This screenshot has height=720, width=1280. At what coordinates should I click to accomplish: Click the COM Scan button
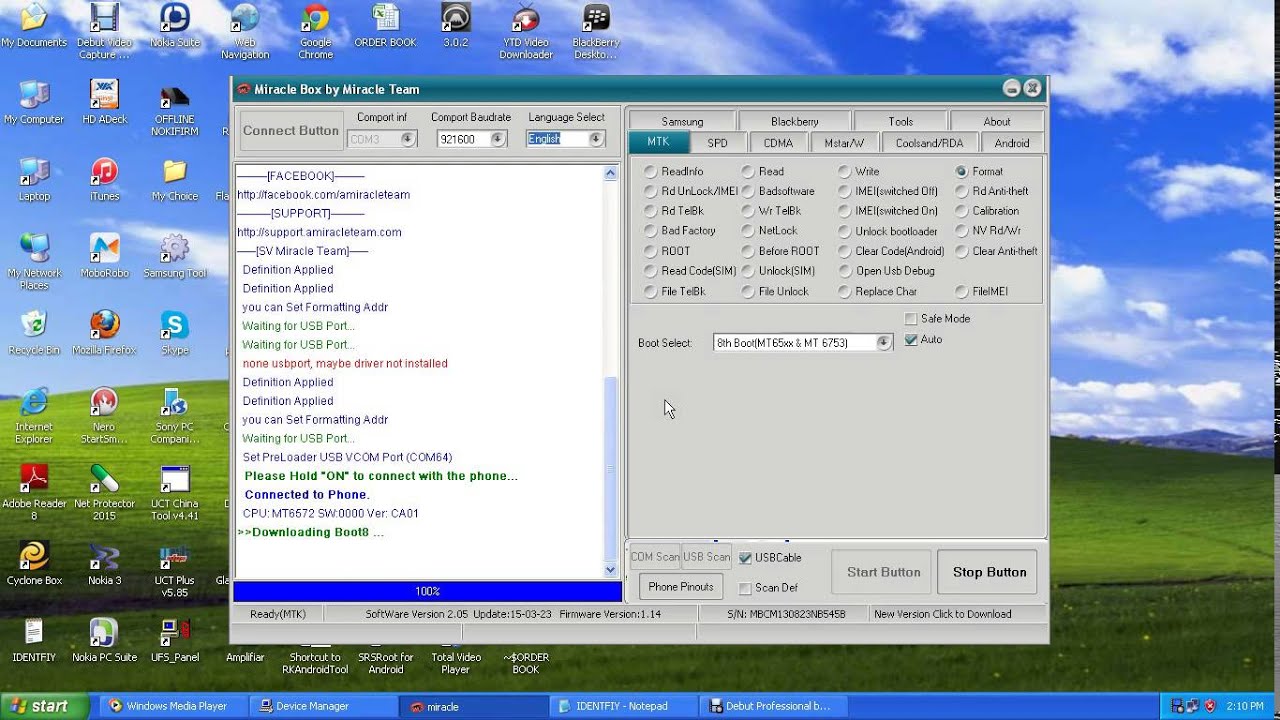coord(655,557)
